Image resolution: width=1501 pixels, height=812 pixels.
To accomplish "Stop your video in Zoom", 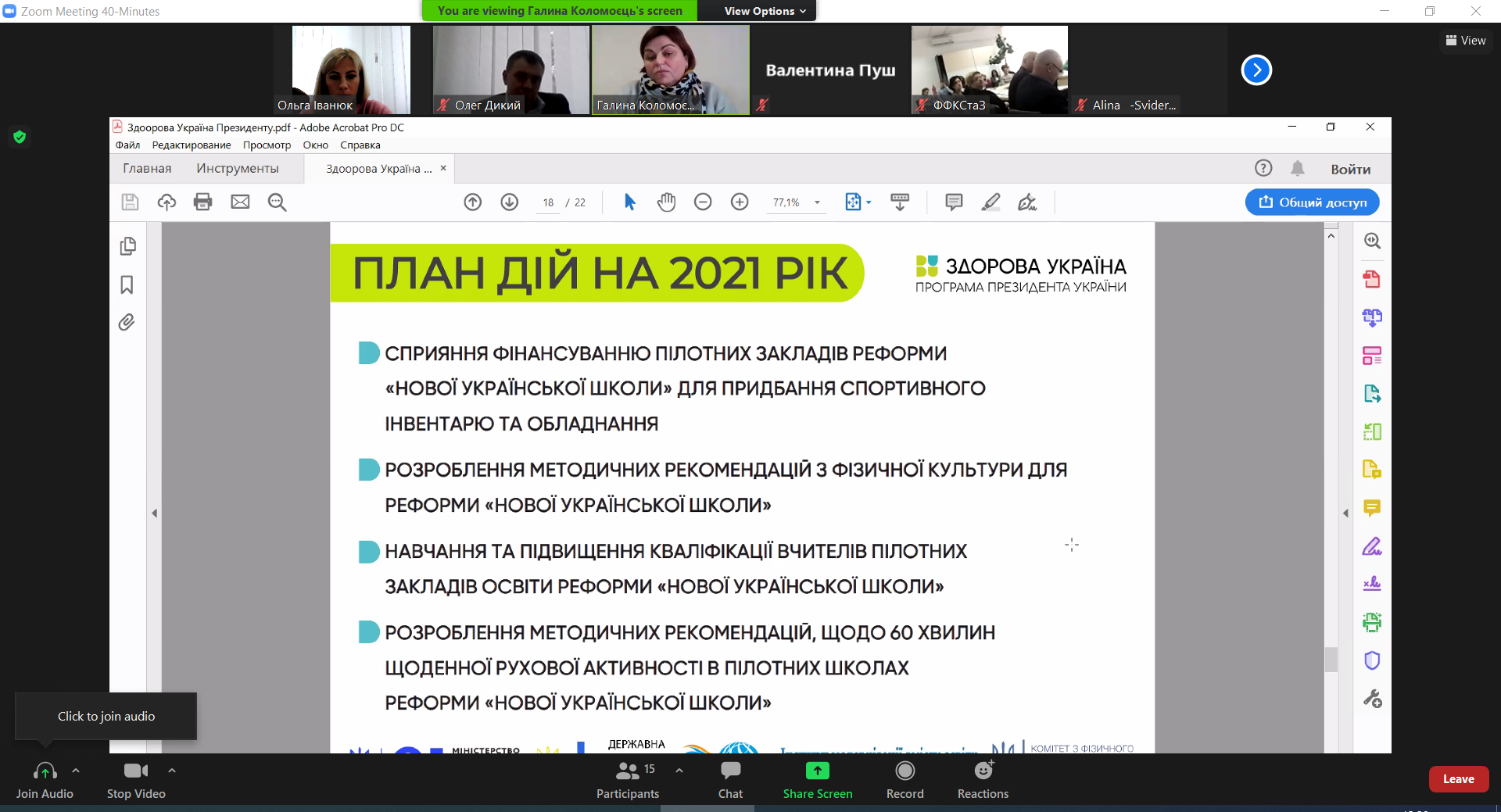I will [x=134, y=779].
